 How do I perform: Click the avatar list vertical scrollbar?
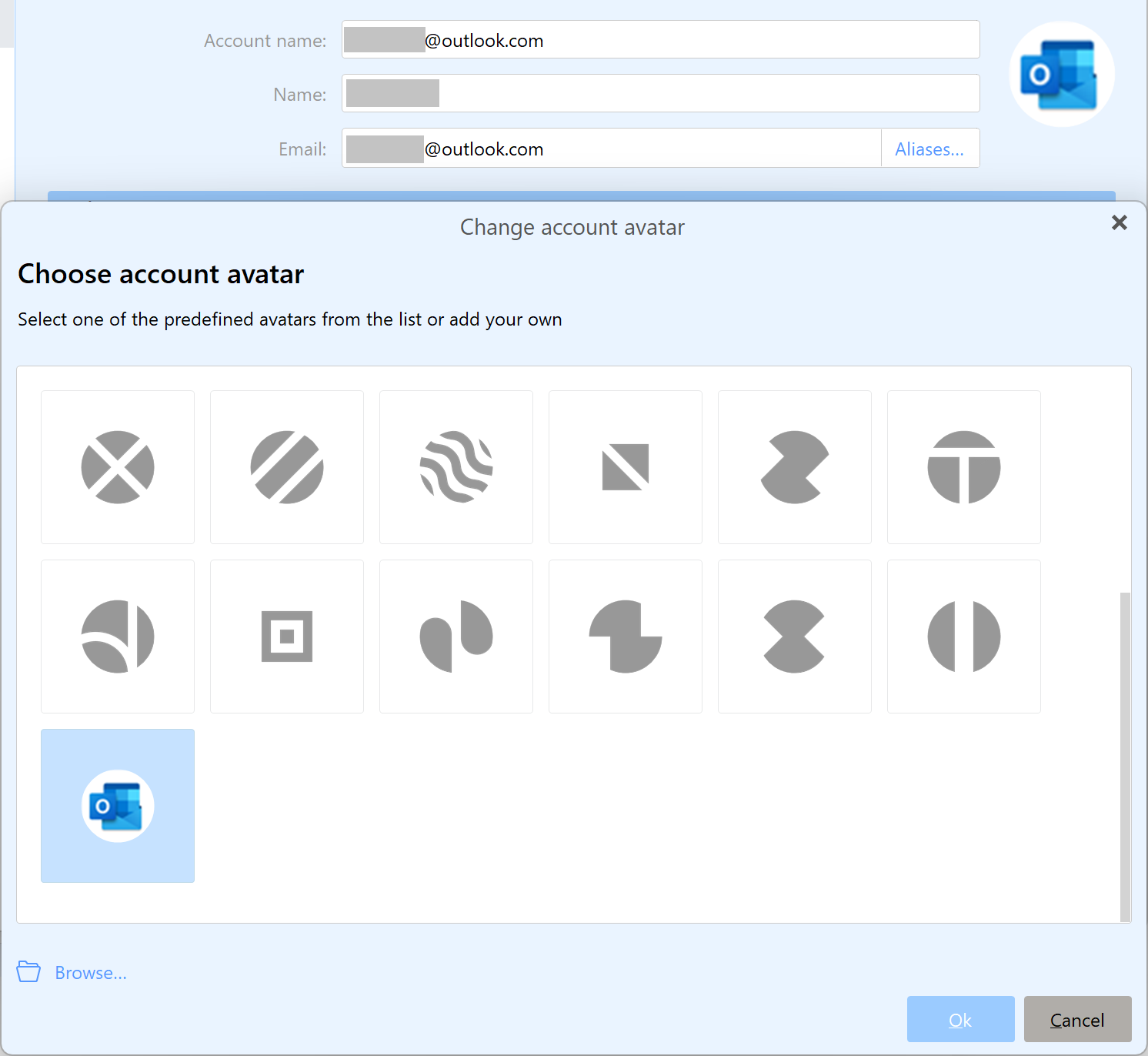1125,754
